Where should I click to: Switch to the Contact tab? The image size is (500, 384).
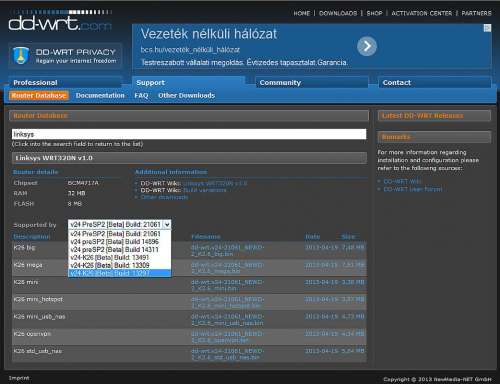pyautogui.click(x=435, y=82)
